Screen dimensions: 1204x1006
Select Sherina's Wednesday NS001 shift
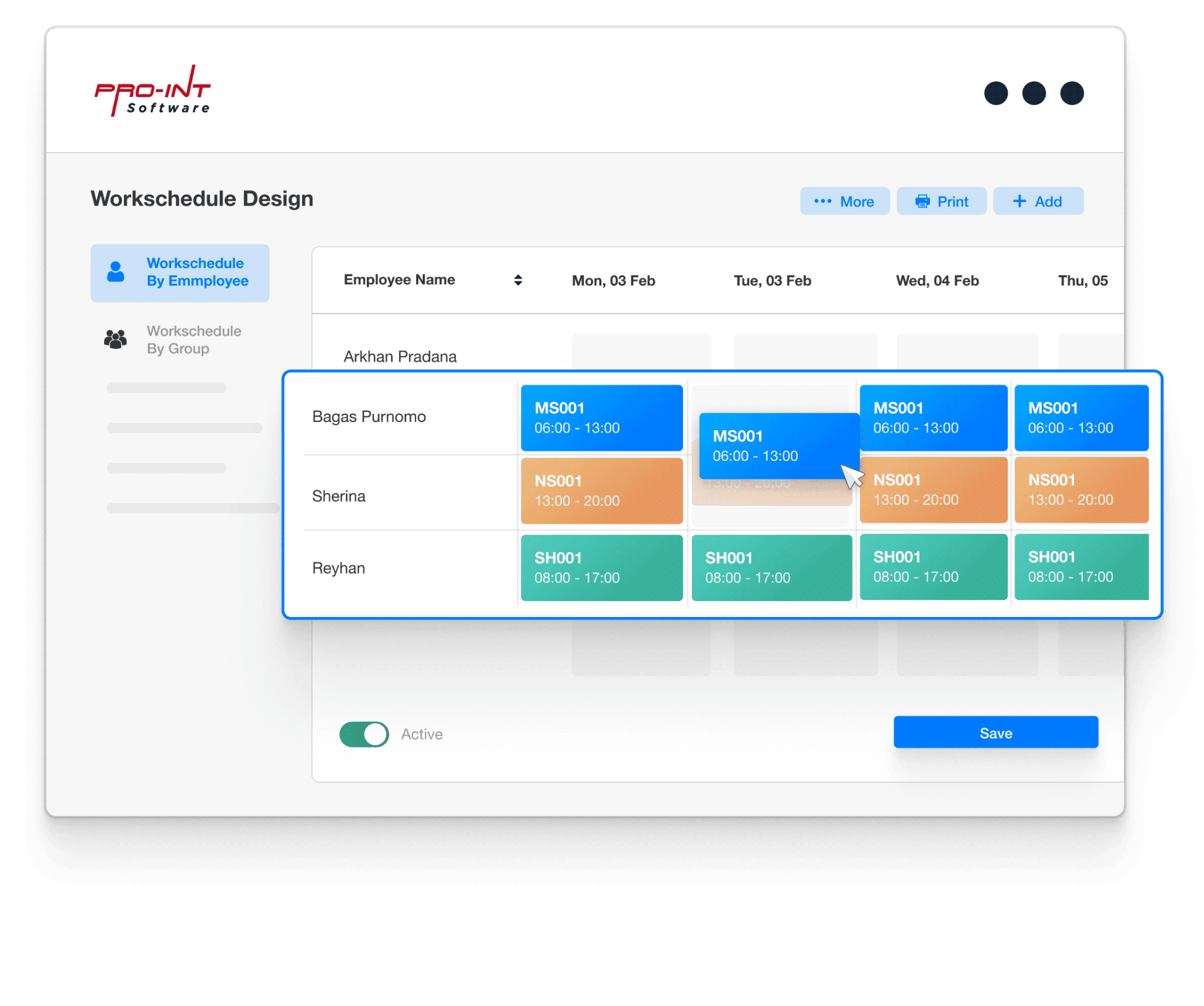tap(933, 489)
